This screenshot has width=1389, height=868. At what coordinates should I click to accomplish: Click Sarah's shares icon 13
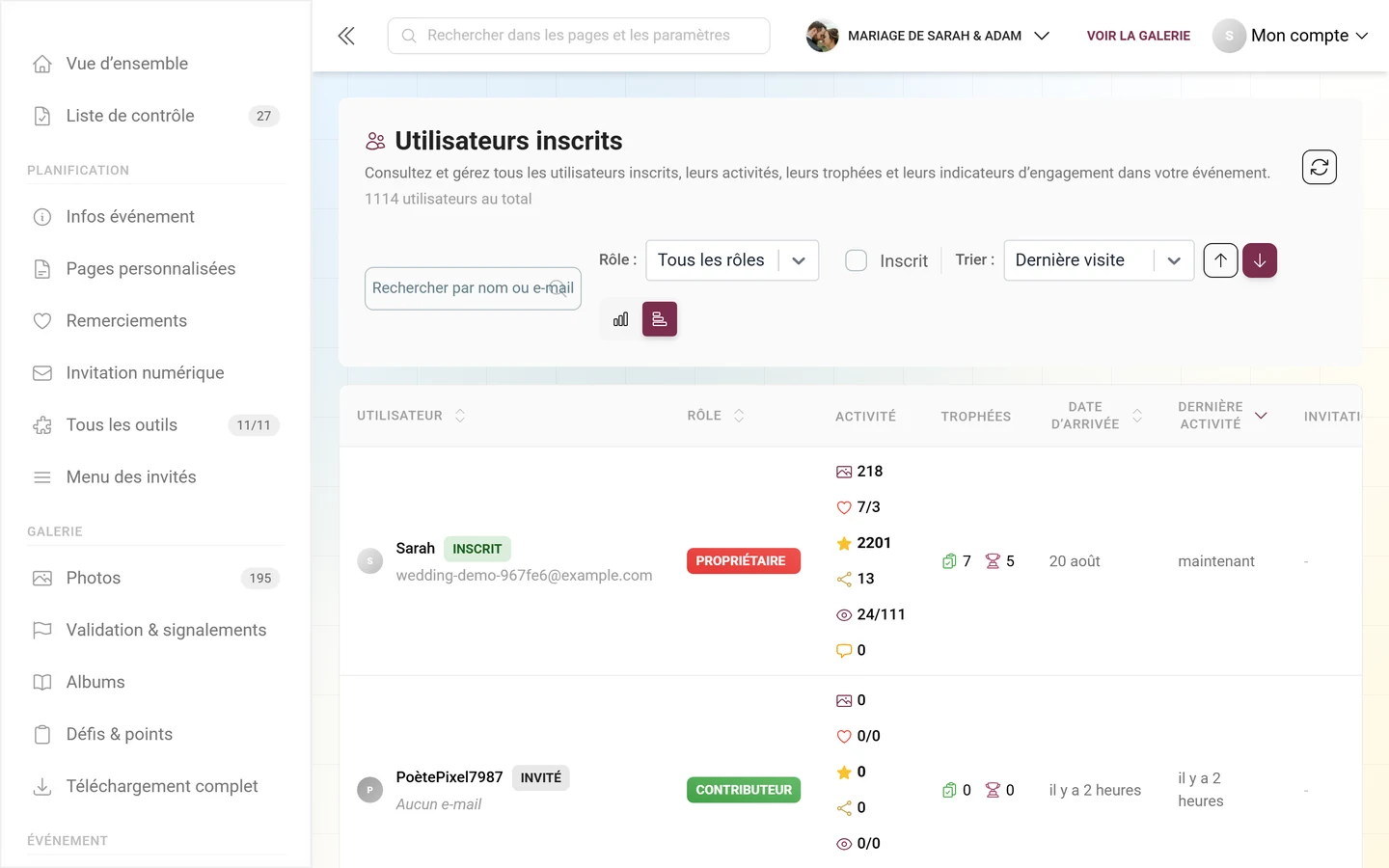click(844, 579)
